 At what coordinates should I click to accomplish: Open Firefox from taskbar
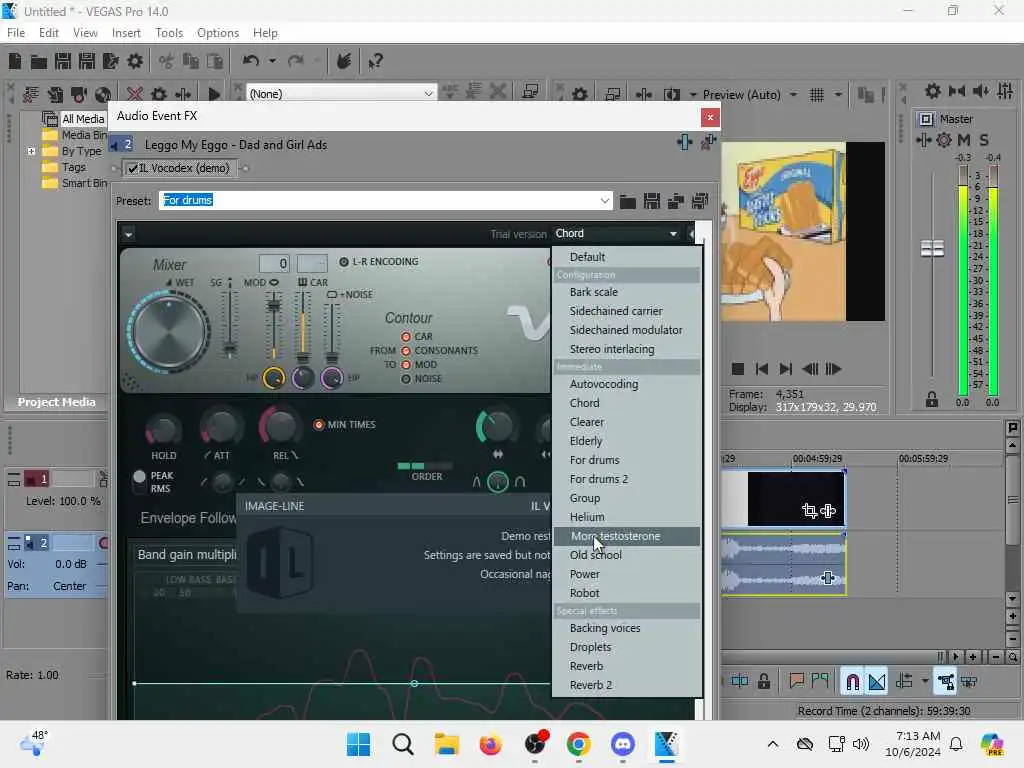tap(490, 744)
